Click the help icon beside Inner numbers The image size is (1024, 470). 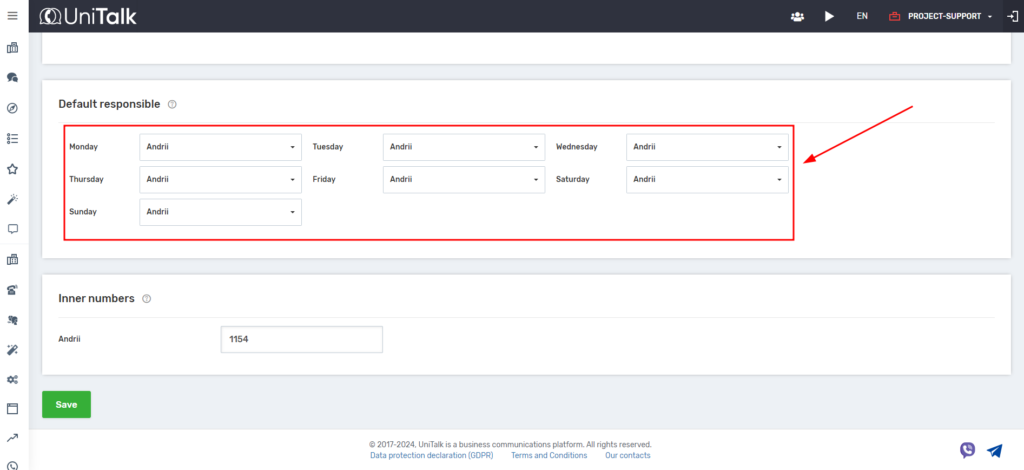click(x=146, y=299)
